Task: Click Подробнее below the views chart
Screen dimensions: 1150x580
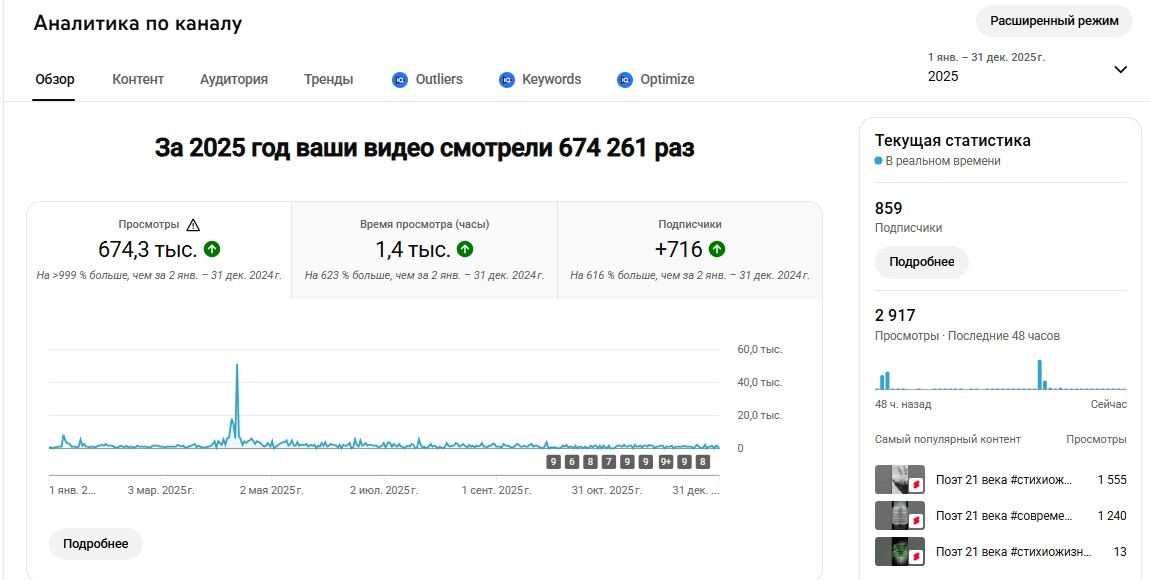Action: [95, 544]
